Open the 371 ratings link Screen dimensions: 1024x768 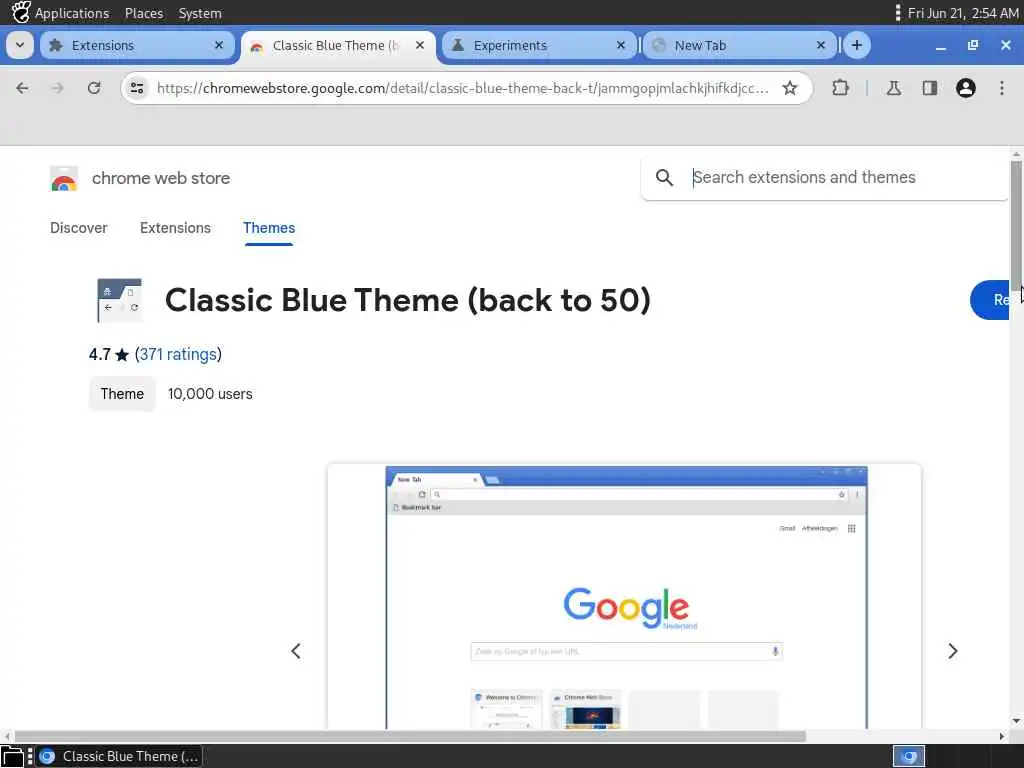(x=178, y=355)
